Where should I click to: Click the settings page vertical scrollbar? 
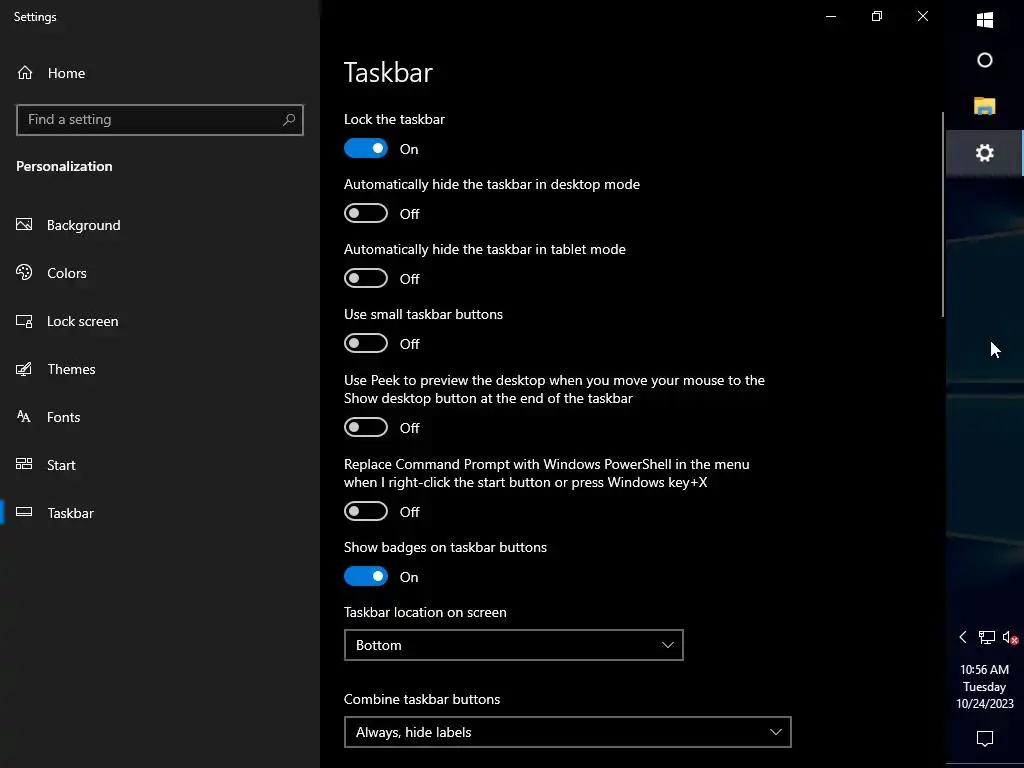coord(942,215)
